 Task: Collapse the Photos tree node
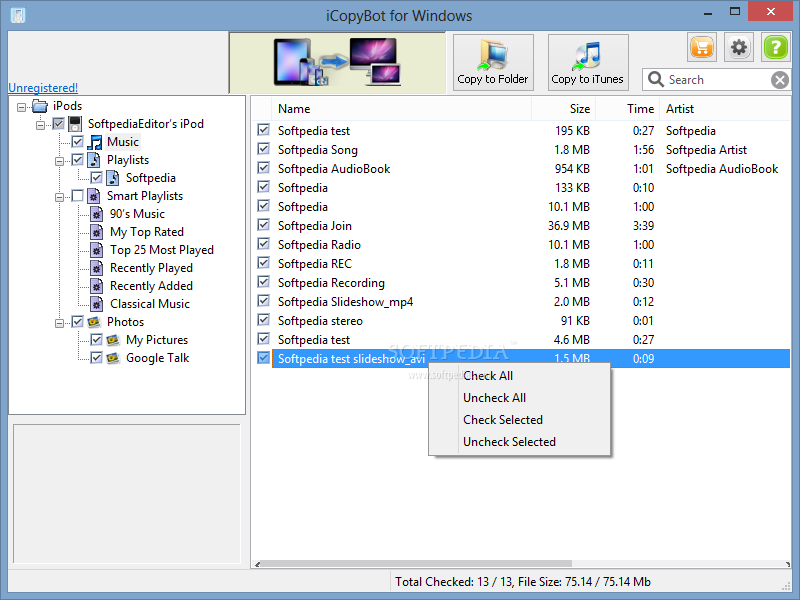pyautogui.click(x=59, y=323)
